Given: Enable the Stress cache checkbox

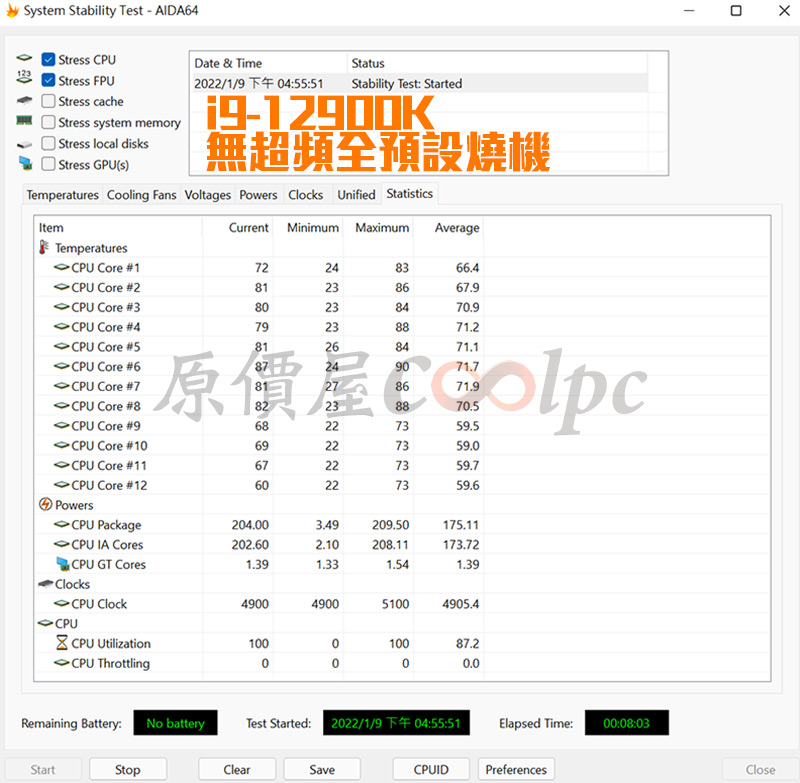Looking at the screenshot, I should pos(48,101).
